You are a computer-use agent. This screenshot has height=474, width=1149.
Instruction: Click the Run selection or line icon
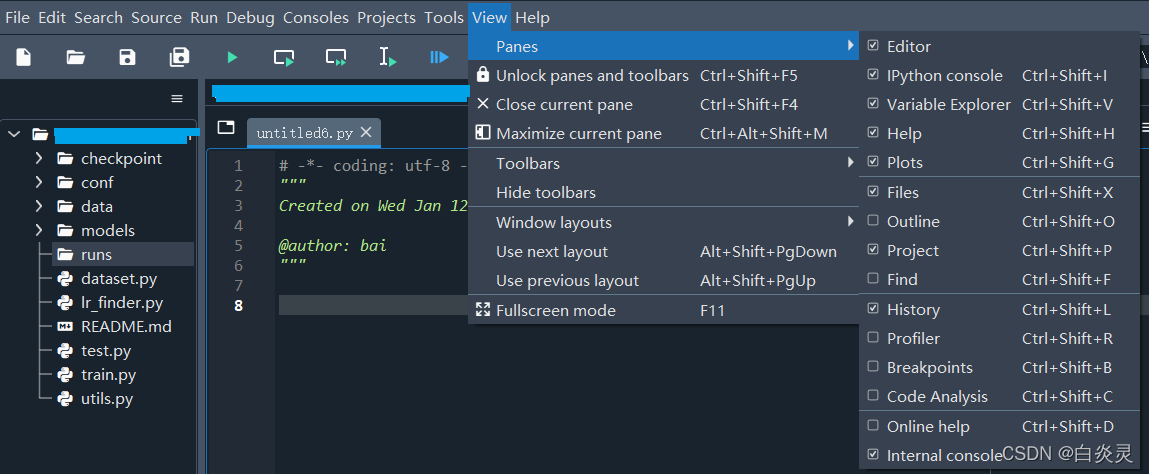(388, 57)
